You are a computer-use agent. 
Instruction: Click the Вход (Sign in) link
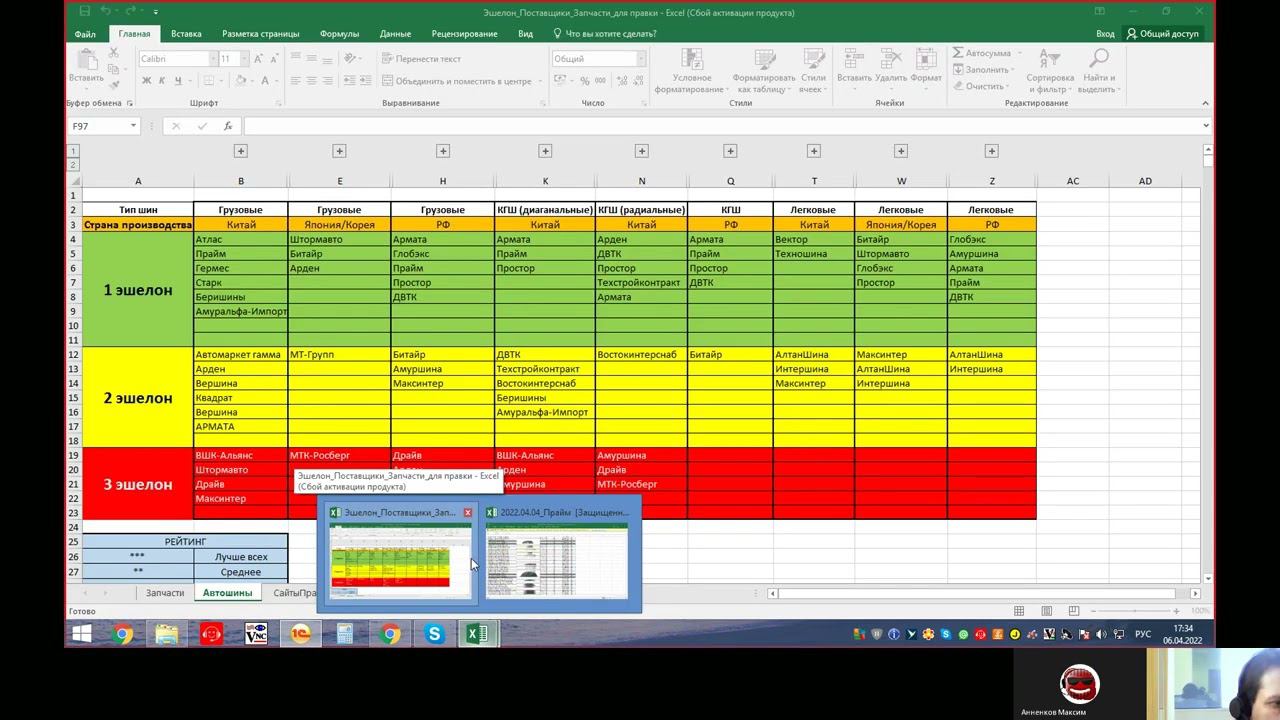click(1105, 34)
